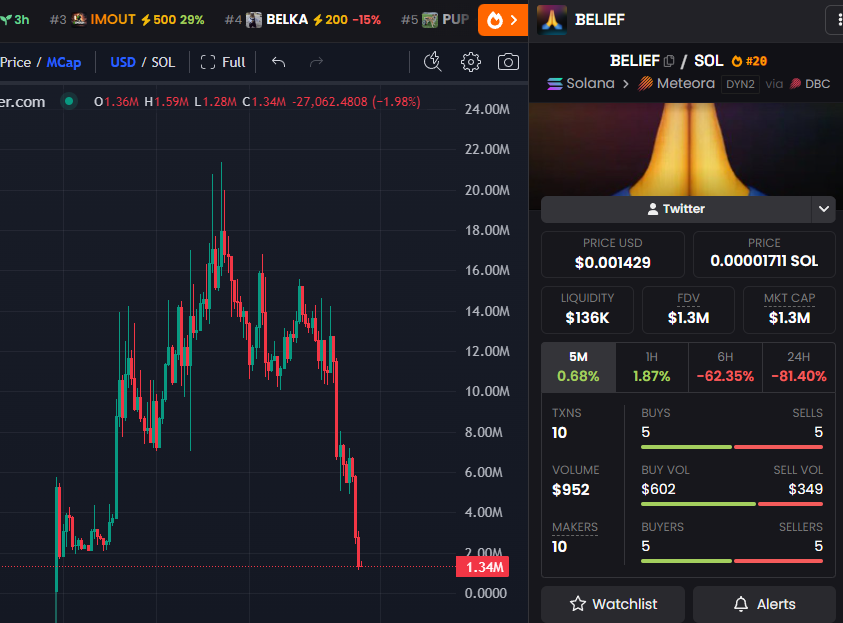Image resolution: width=843 pixels, height=623 pixels.
Task: Click the Meteora DEX link
Action: [x=676, y=84]
